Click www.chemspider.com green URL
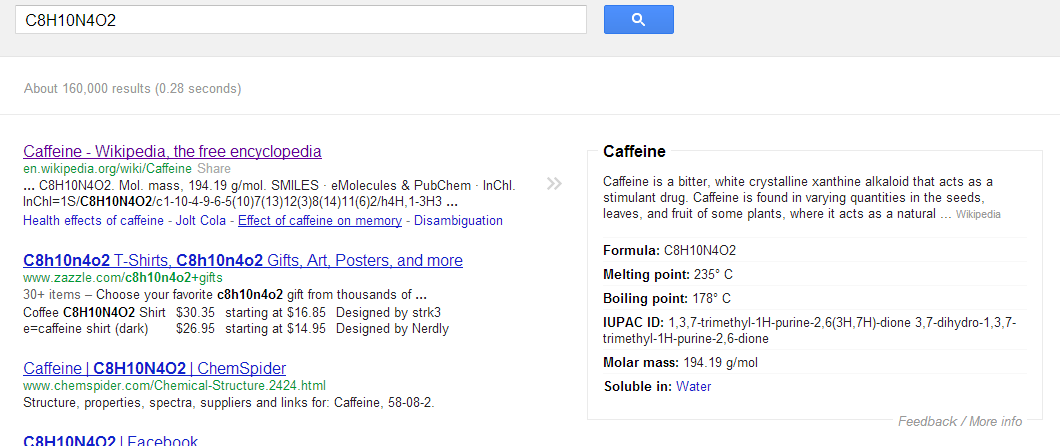Image resolution: width=1060 pixels, height=446 pixels. point(174,386)
